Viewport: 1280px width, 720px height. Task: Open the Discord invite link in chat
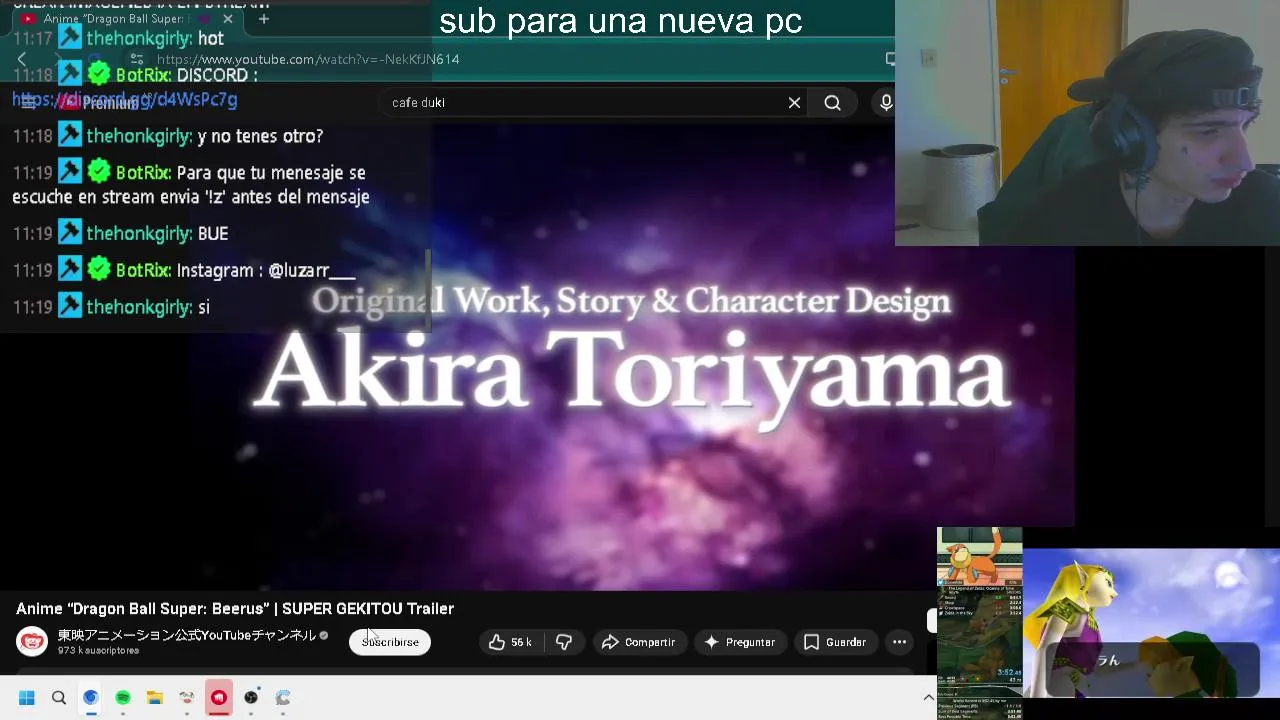[x=125, y=99]
